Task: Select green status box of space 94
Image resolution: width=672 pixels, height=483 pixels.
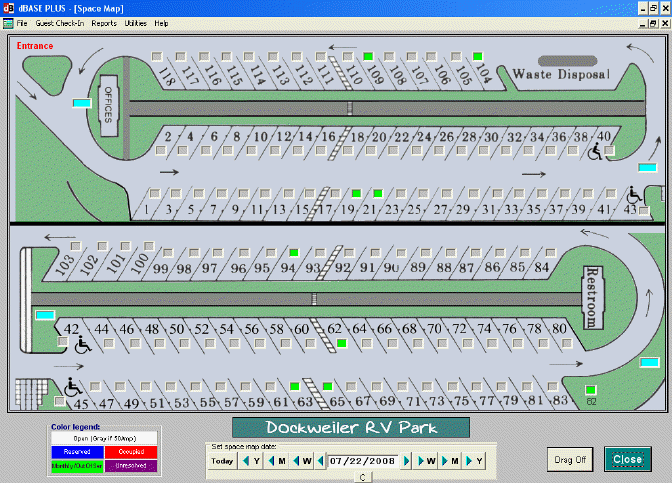Action: coord(294,252)
